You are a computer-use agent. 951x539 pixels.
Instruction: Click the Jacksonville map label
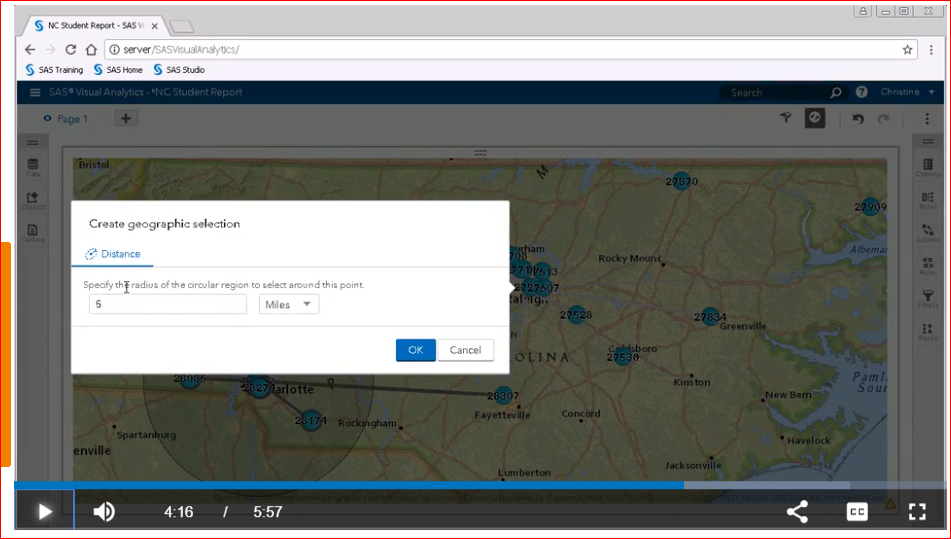click(x=693, y=466)
